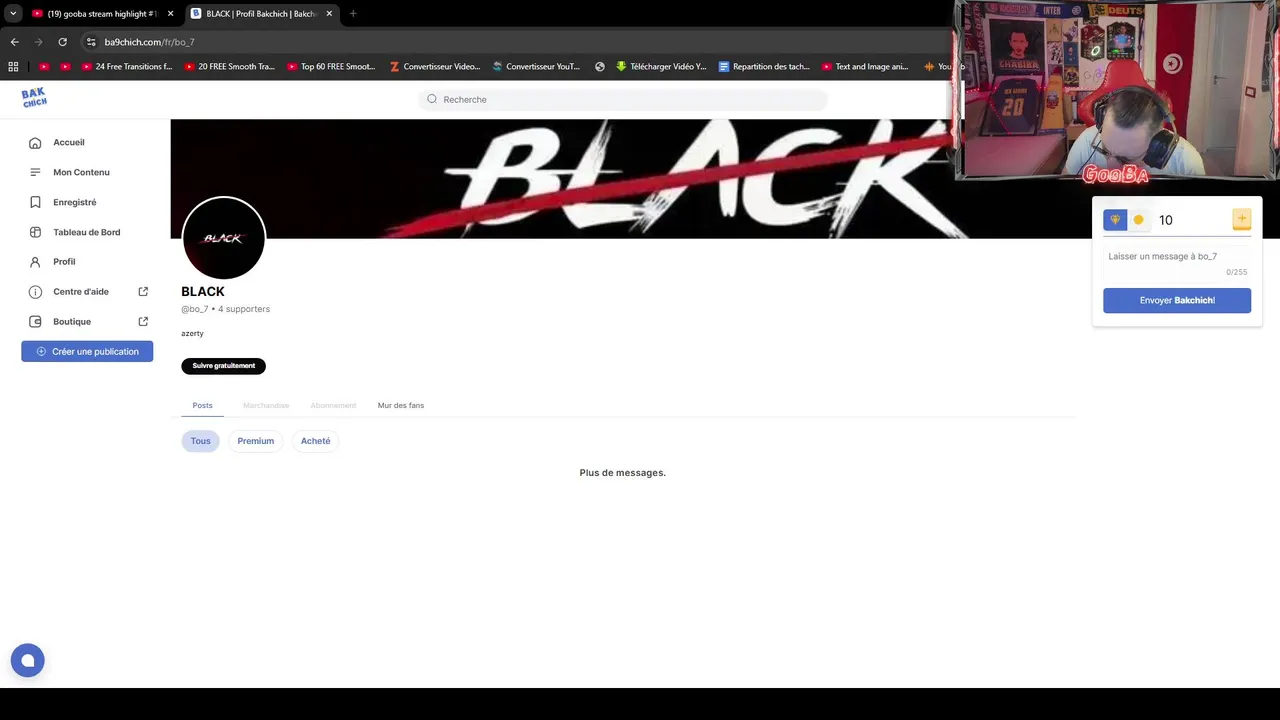Open 24 Free Transitions bookmark
The width and height of the screenshot is (1280, 720).
click(126, 67)
